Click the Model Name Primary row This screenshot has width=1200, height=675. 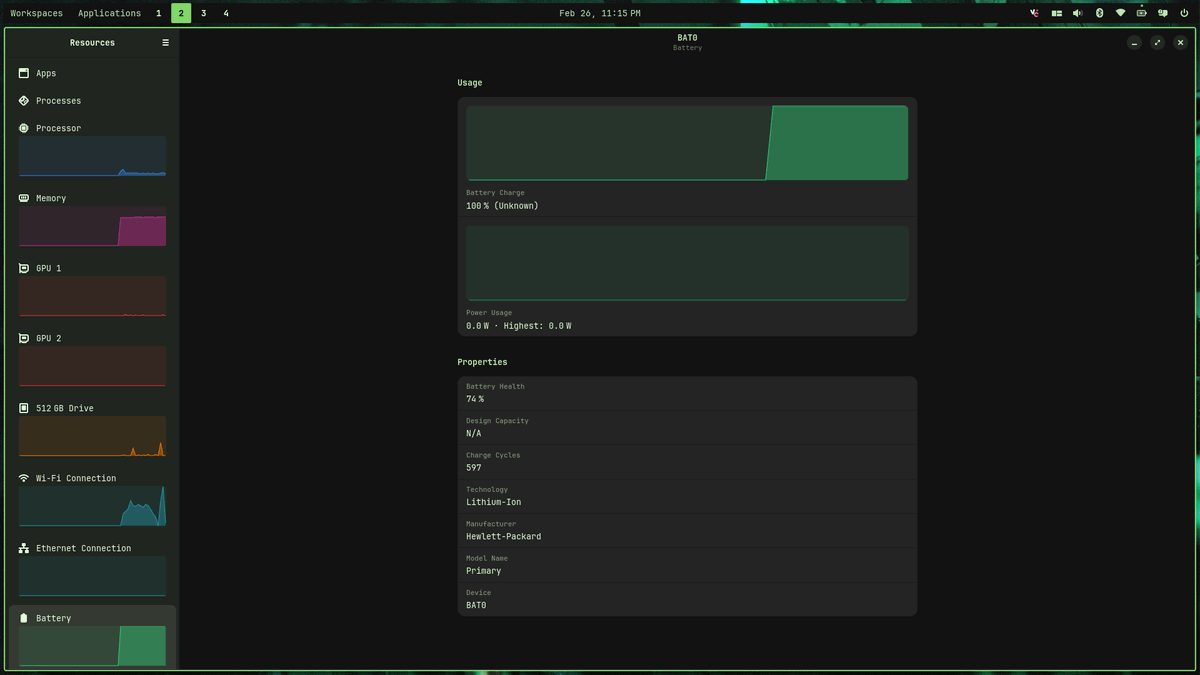click(687, 565)
